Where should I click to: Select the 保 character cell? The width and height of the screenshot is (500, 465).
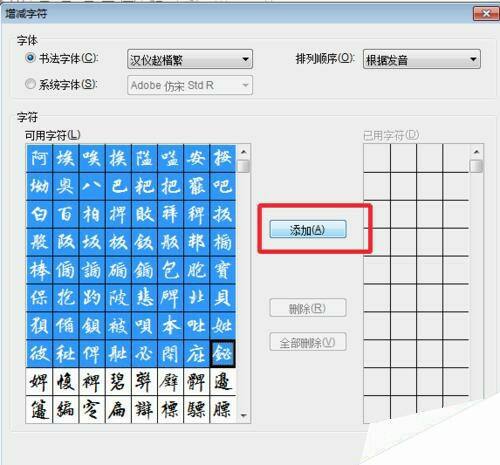pyautogui.click(x=39, y=298)
